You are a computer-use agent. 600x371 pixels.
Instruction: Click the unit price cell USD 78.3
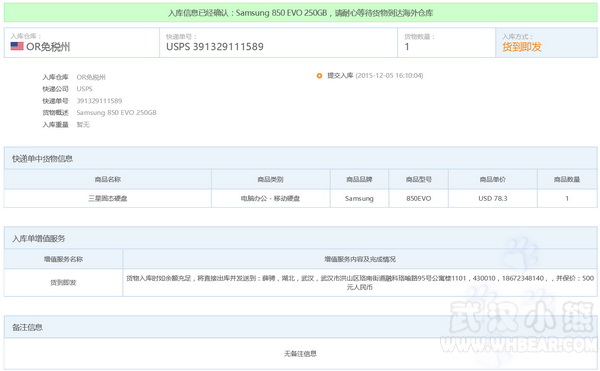coord(493,199)
